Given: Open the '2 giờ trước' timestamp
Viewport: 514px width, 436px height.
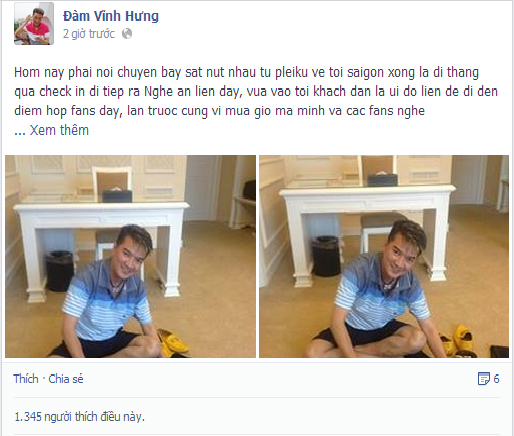Looking at the screenshot, I should point(89,34).
